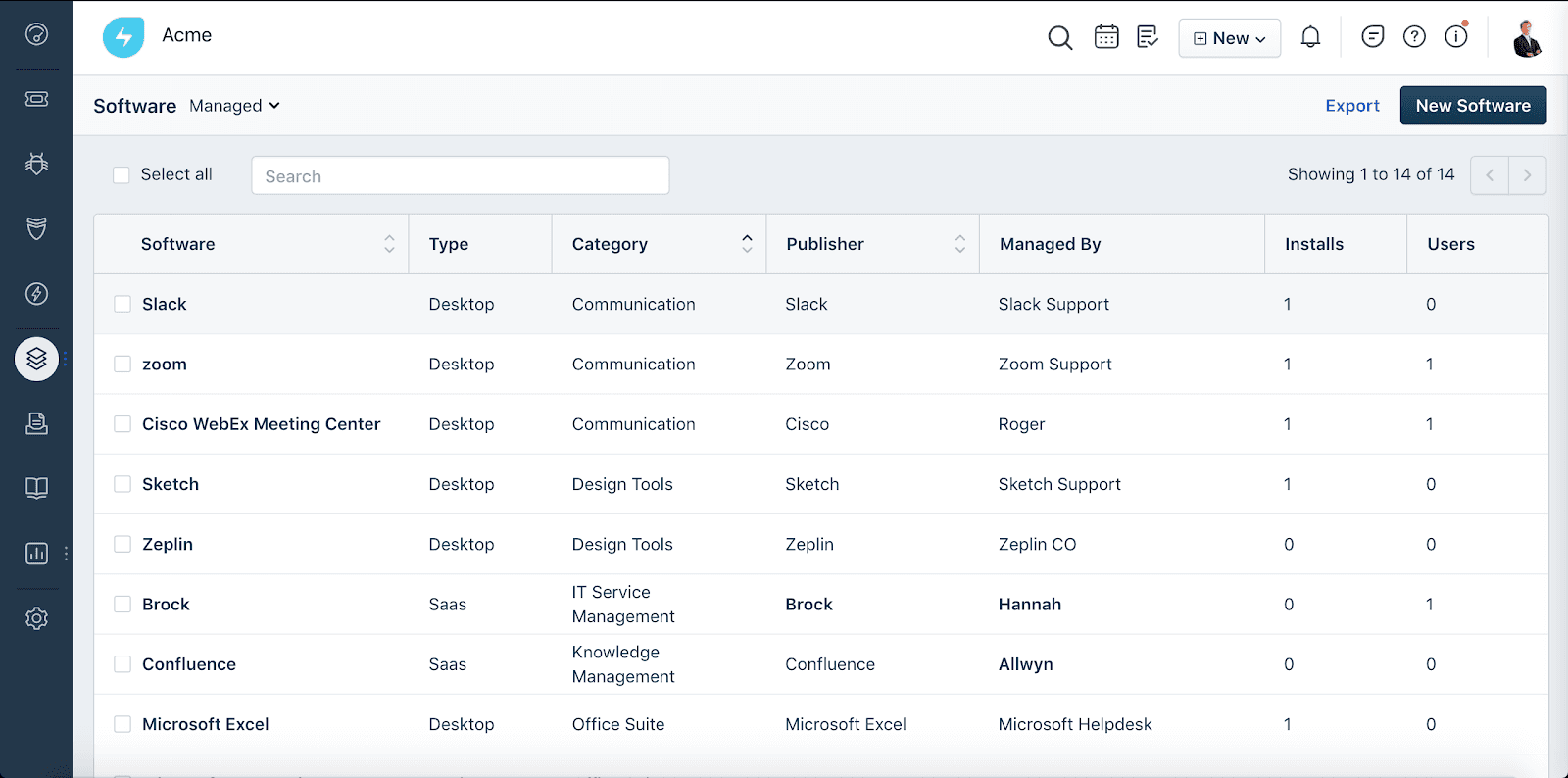Open the dashboard gauge icon atop sidebar

click(x=36, y=34)
